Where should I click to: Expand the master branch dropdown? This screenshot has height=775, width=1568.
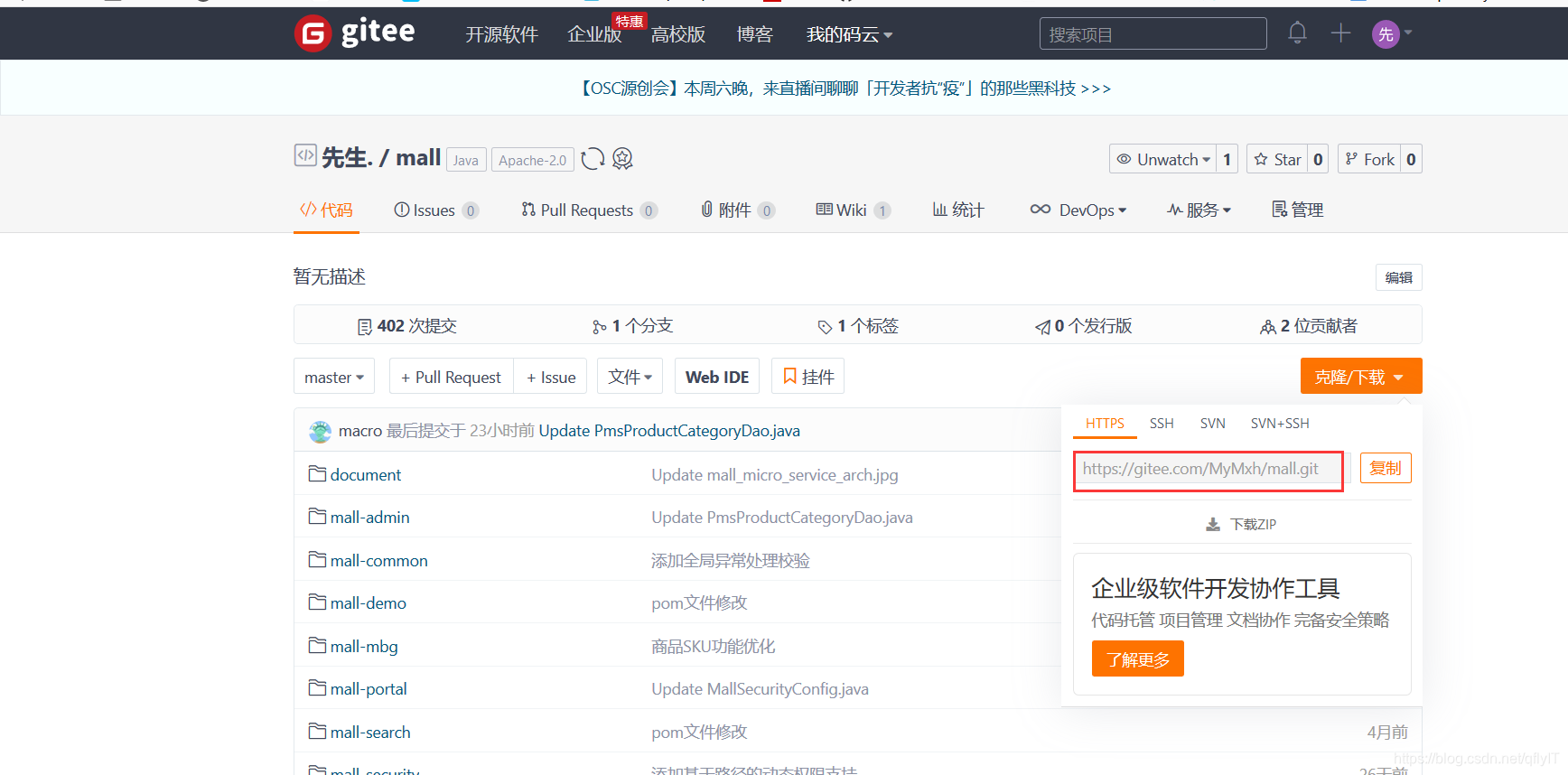[x=334, y=377]
